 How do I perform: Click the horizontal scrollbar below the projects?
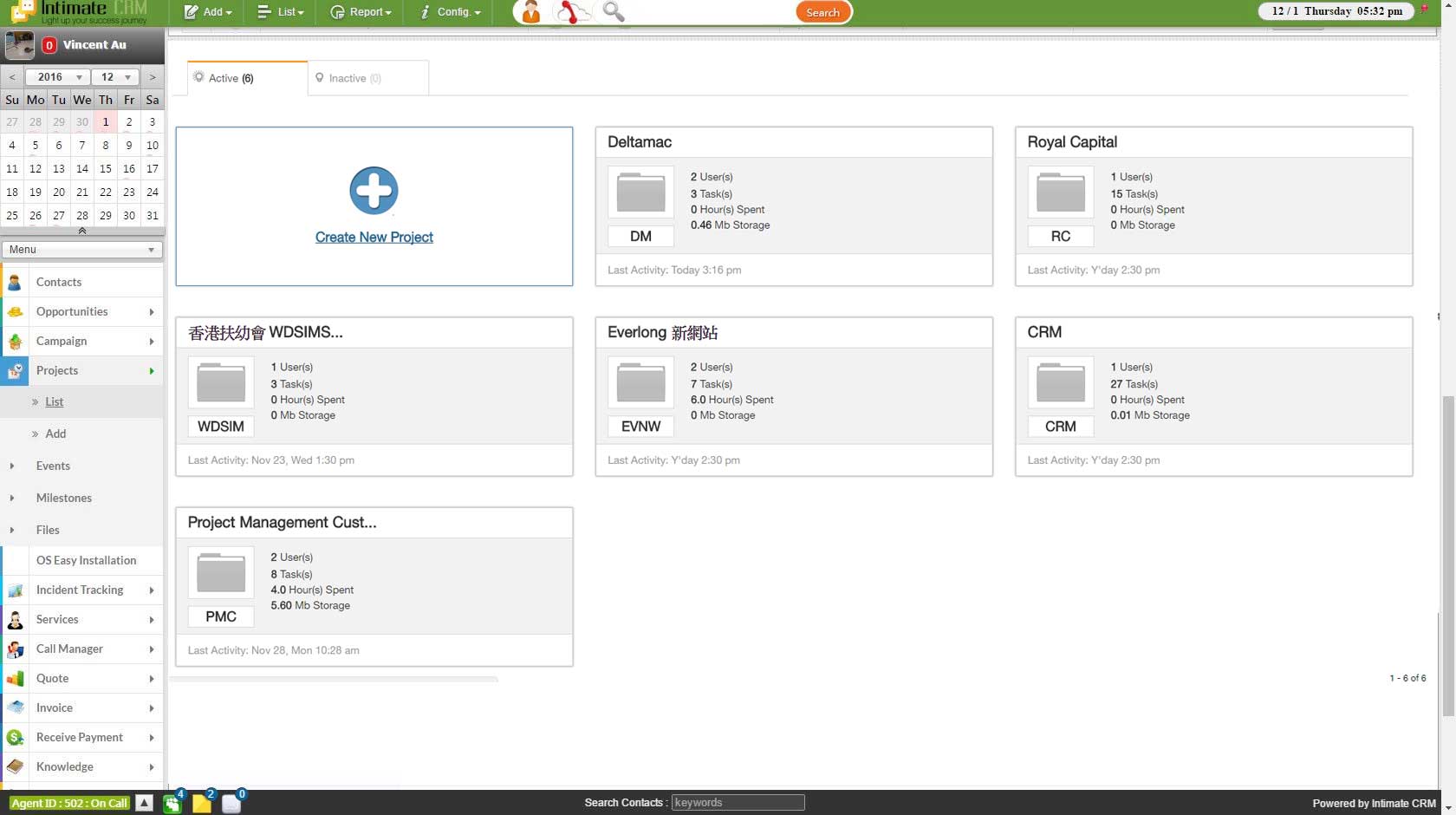(334, 680)
